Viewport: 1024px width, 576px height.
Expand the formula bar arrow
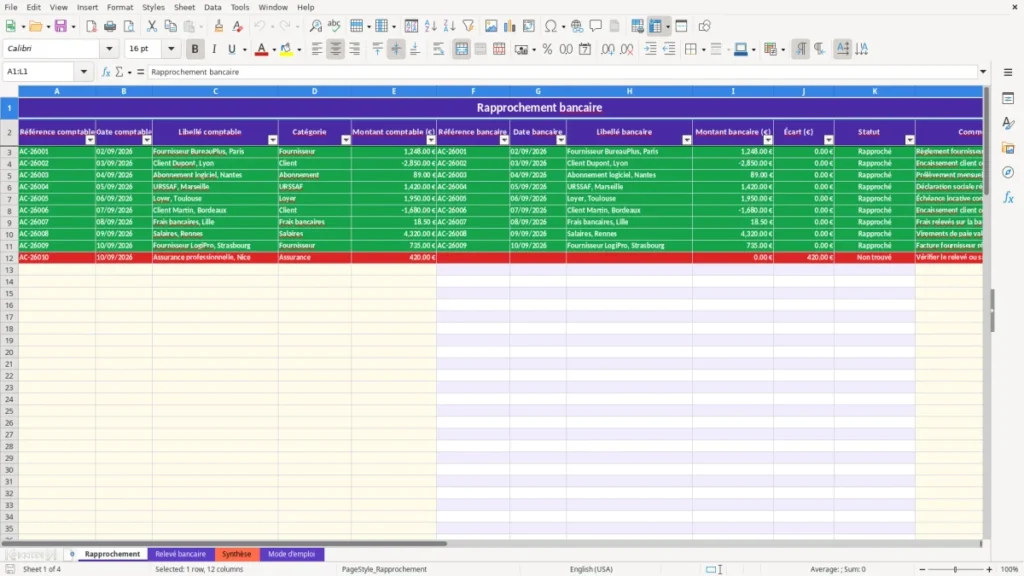(x=983, y=72)
